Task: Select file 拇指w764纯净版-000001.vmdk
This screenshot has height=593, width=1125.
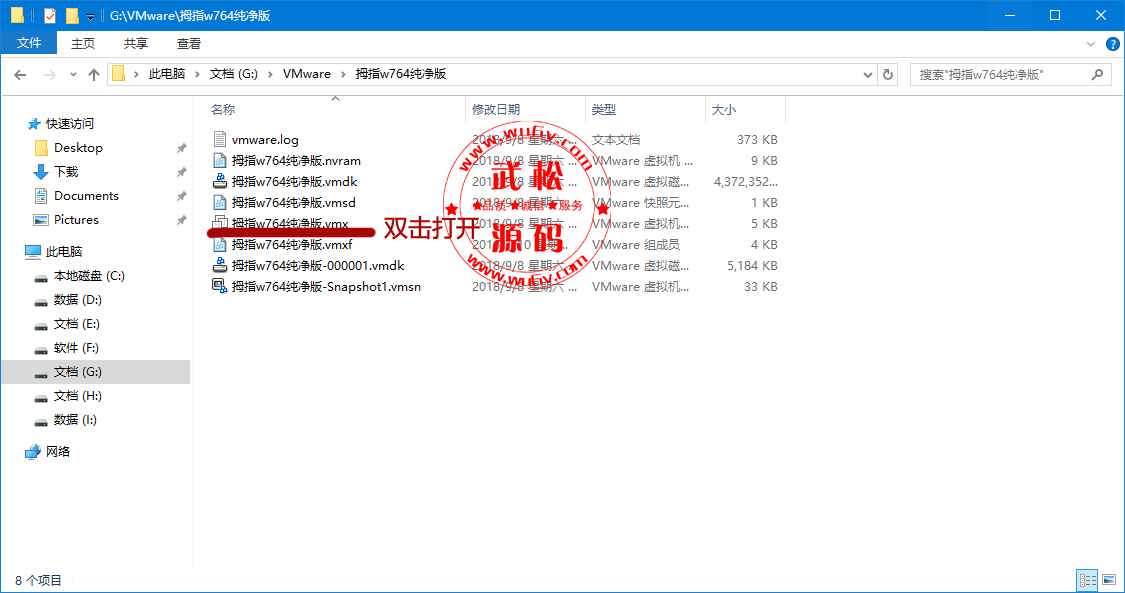Action: [318, 265]
